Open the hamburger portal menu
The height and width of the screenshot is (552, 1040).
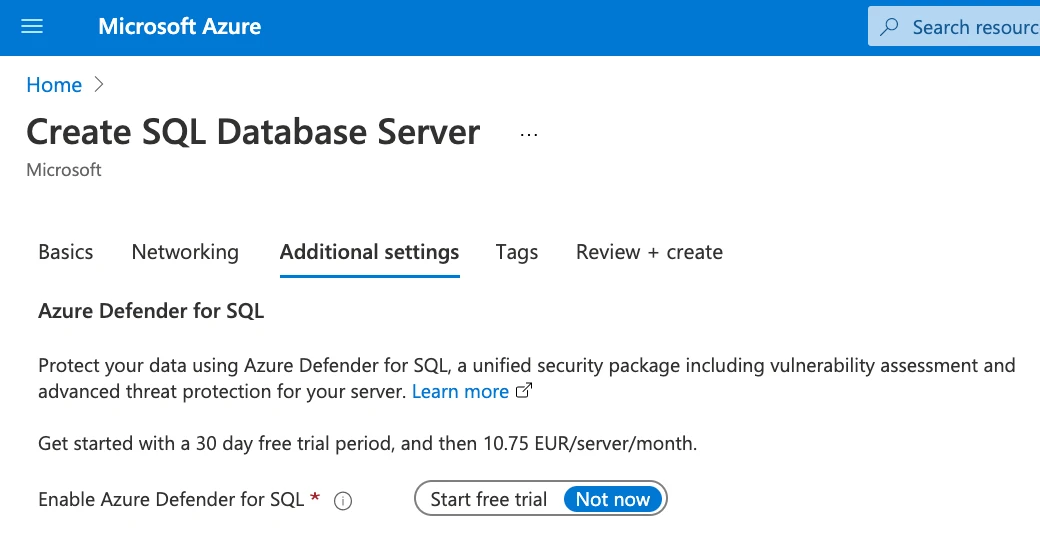pyautogui.click(x=32, y=27)
